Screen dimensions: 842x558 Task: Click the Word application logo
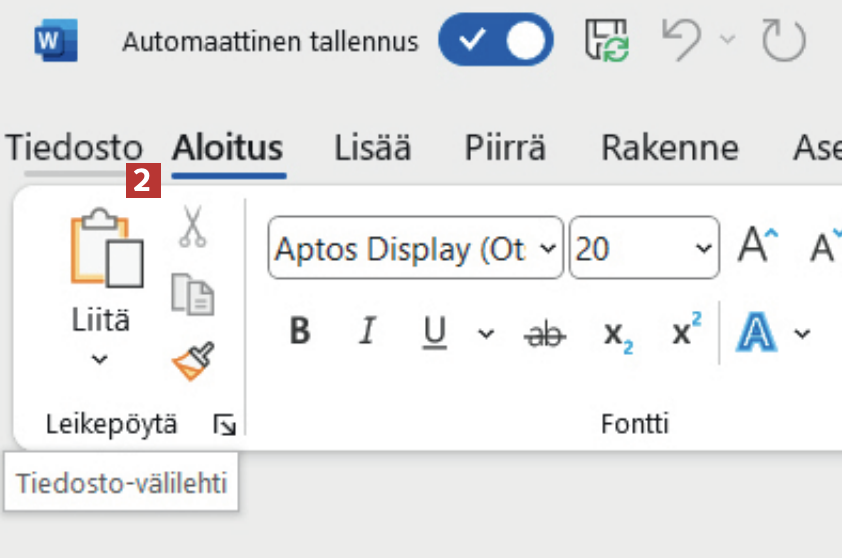point(55,41)
